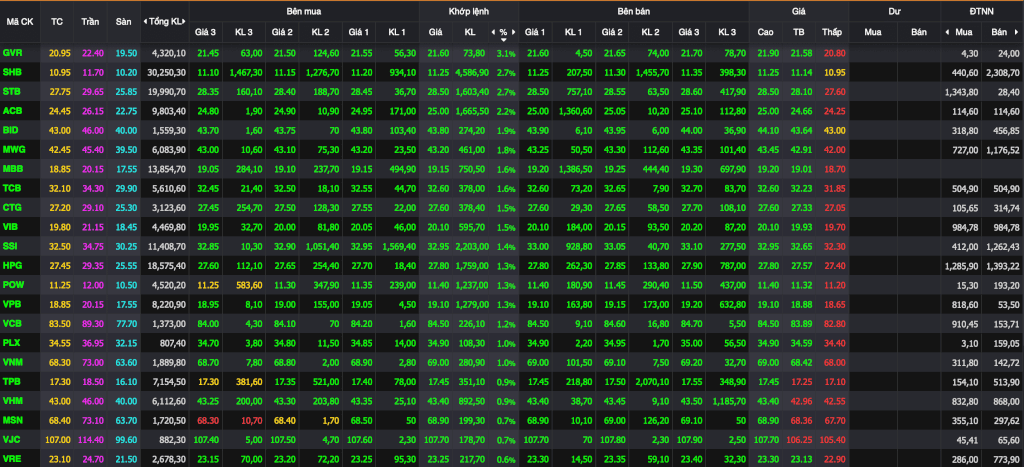Open the VCB stock symbol

tap(12, 323)
